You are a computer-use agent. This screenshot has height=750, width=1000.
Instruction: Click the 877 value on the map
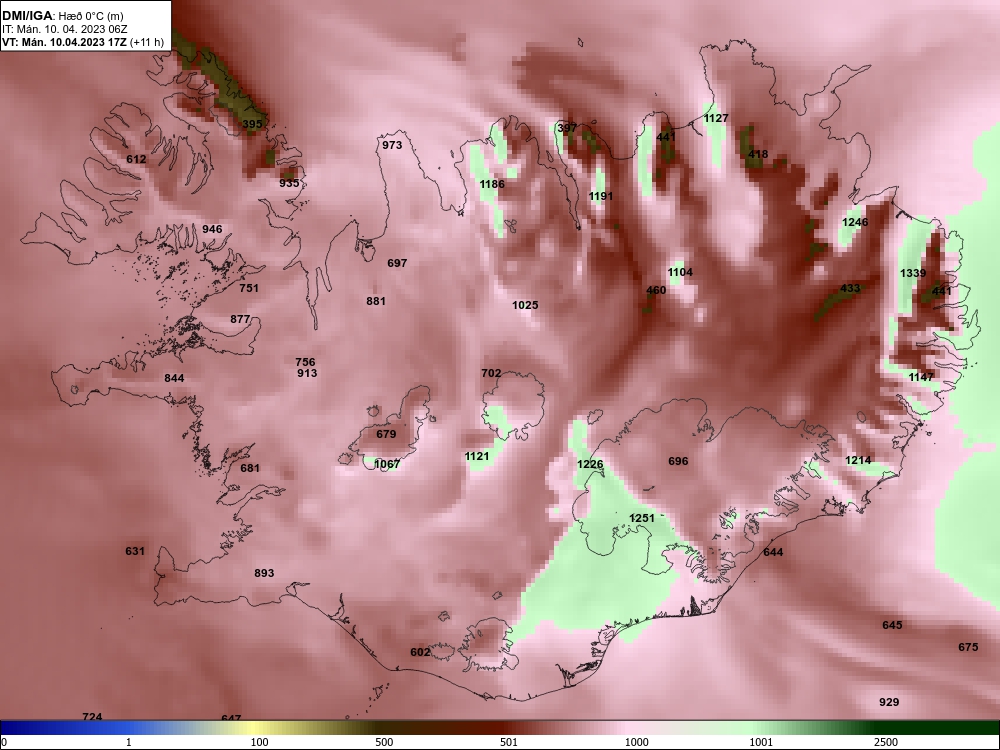pos(240,319)
